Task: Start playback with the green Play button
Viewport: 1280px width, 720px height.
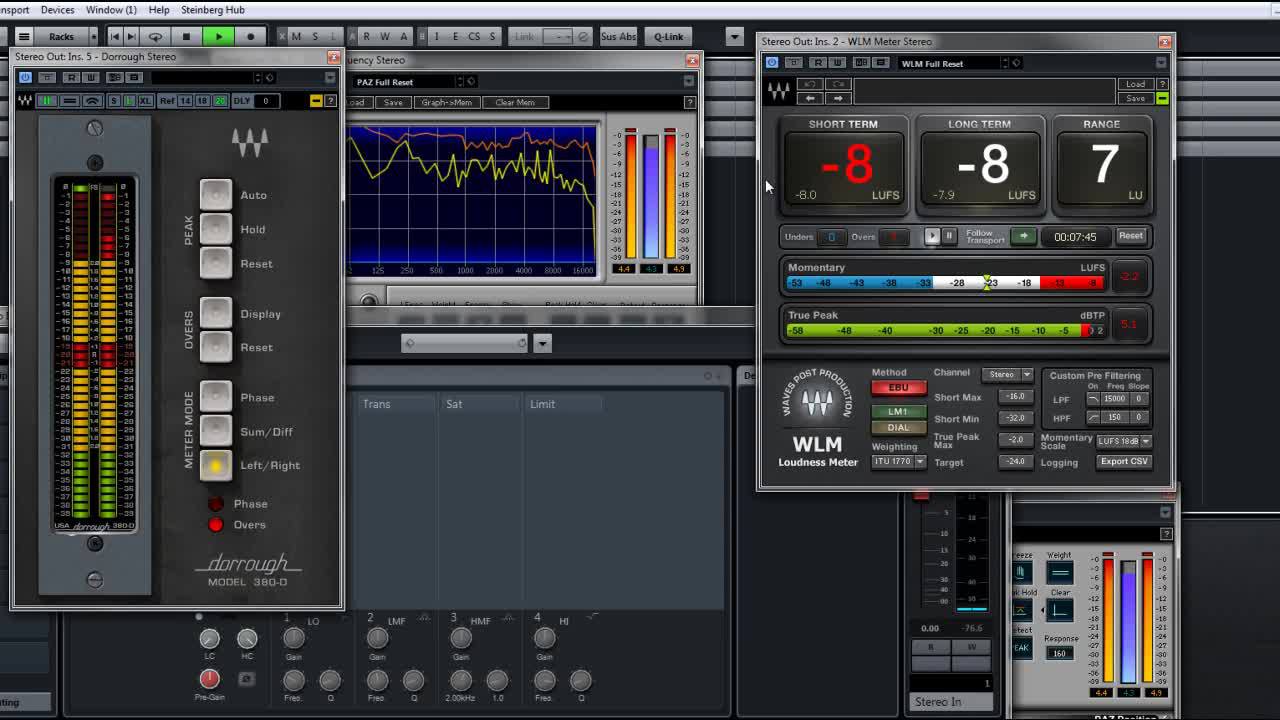Action: 218,37
